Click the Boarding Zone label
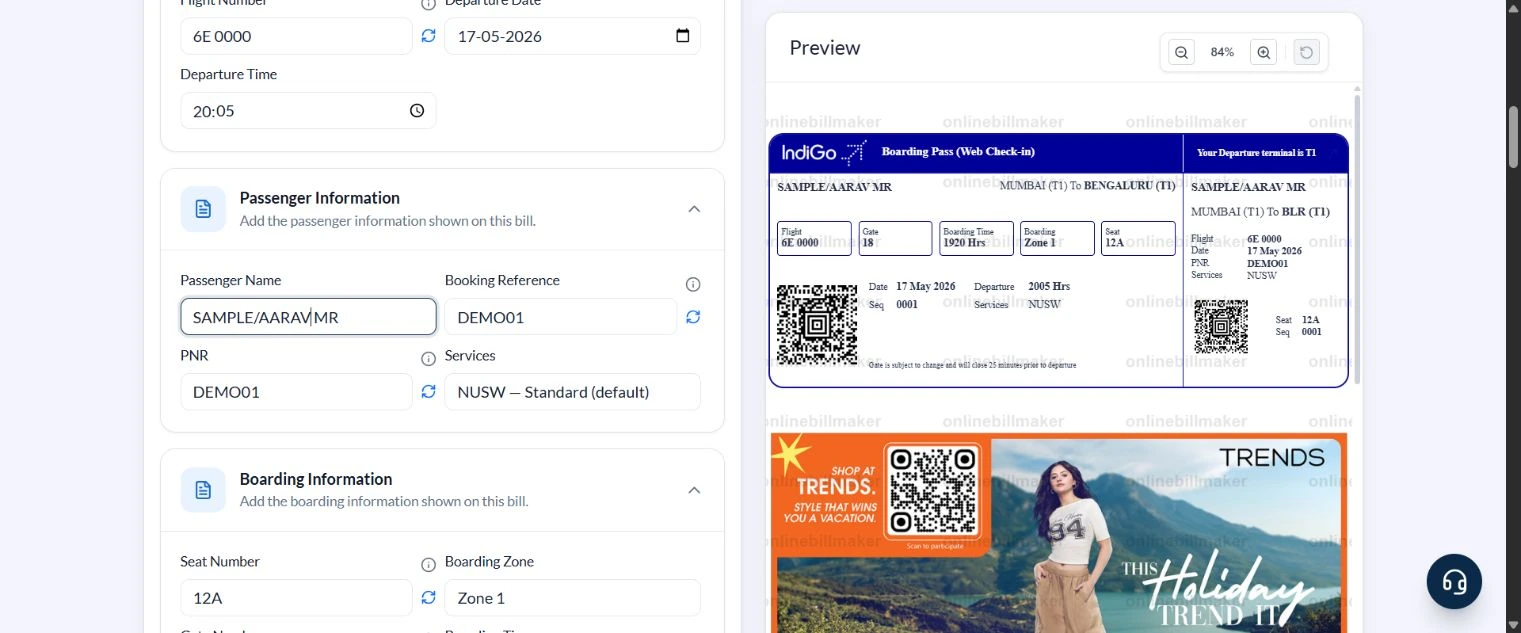This screenshot has width=1521, height=633. (489, 561)
